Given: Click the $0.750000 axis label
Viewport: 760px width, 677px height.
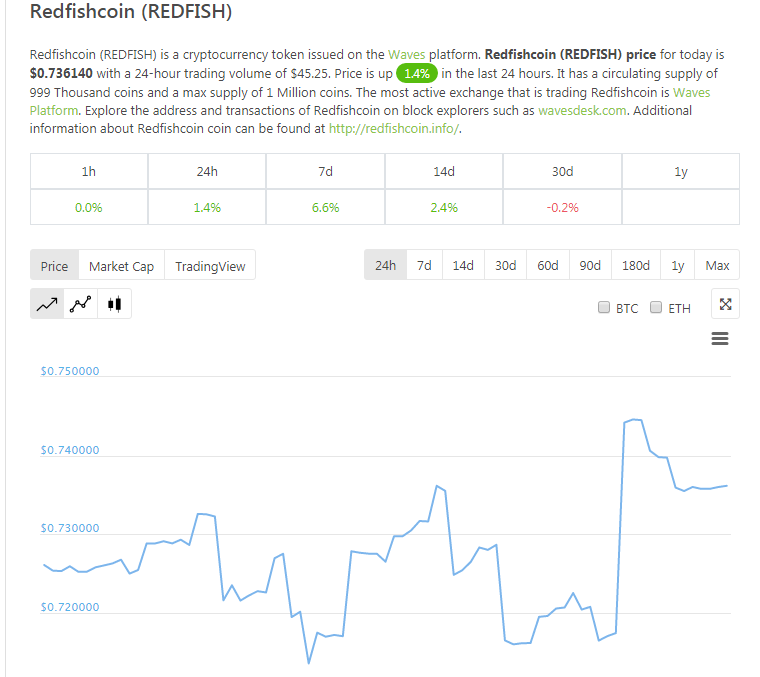Looking at the screenshot, I should pos(70,371).
